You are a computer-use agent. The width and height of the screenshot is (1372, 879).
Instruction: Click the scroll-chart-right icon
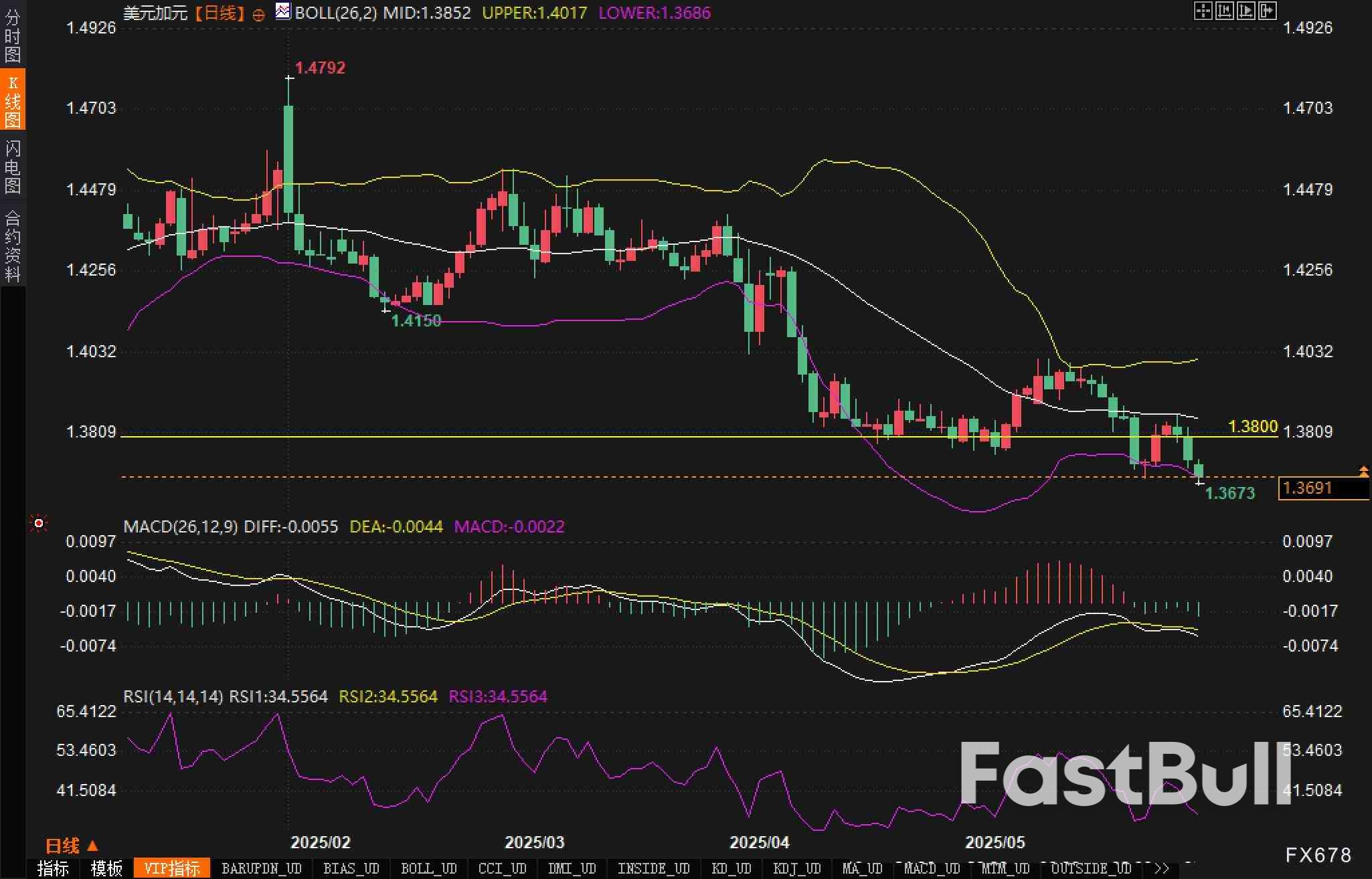coord(1246,11)
